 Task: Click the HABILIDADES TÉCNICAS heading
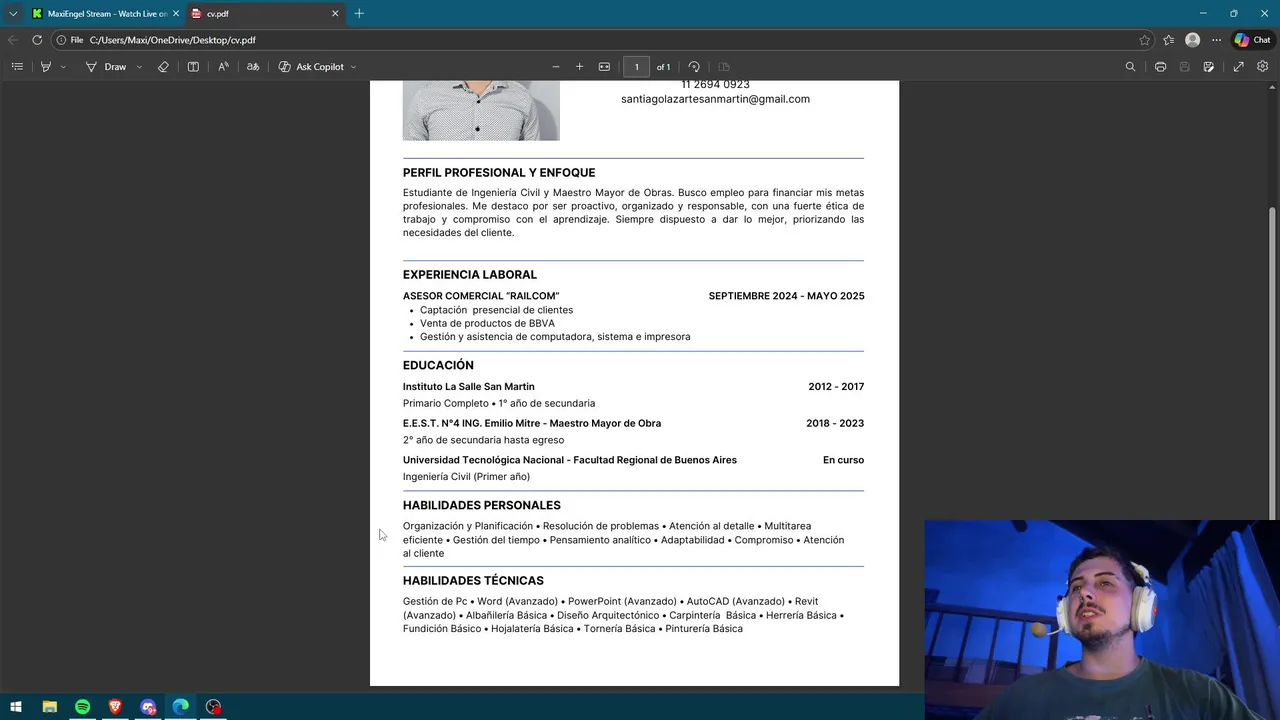473,581
